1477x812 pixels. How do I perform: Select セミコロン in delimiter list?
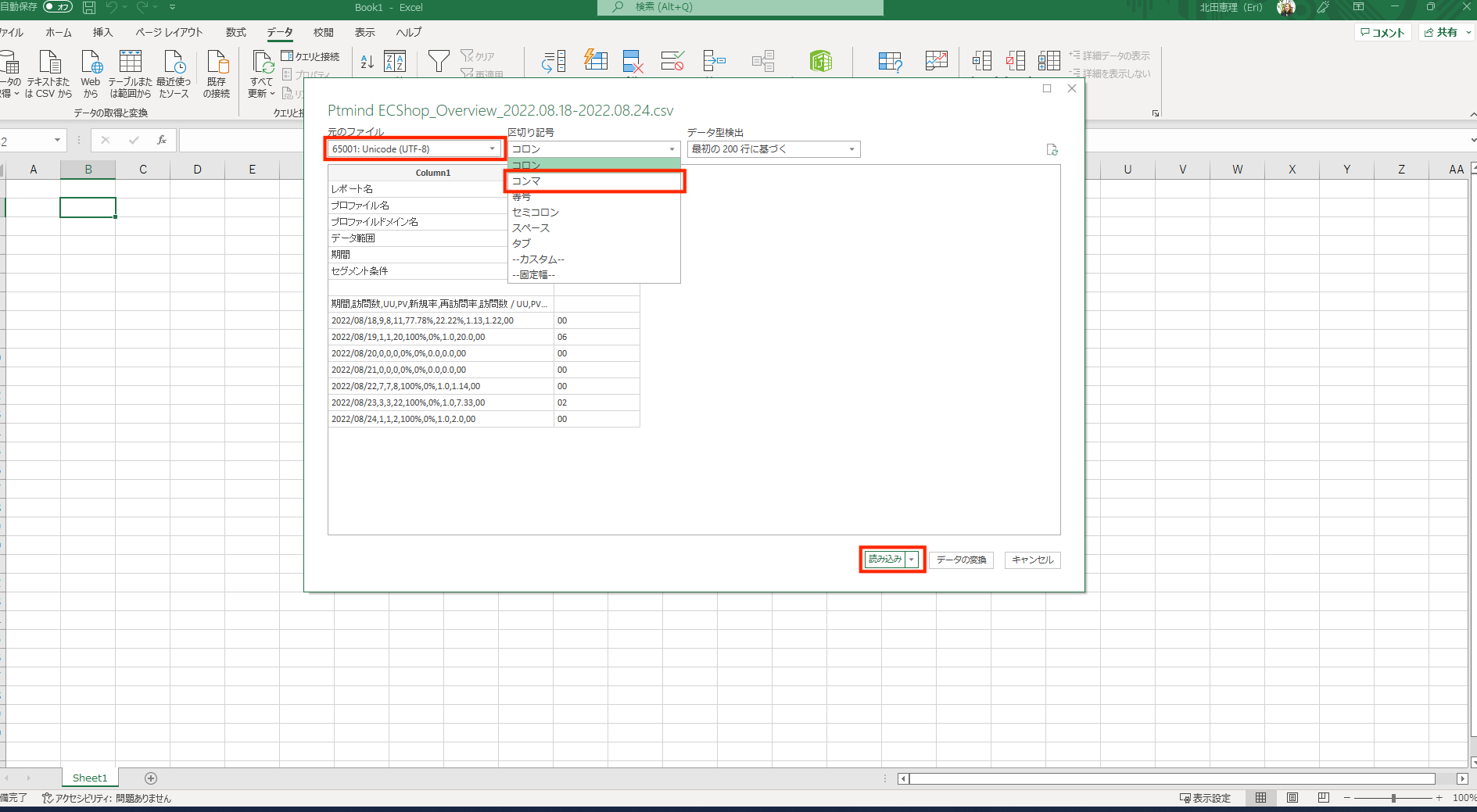click(593, 213)
